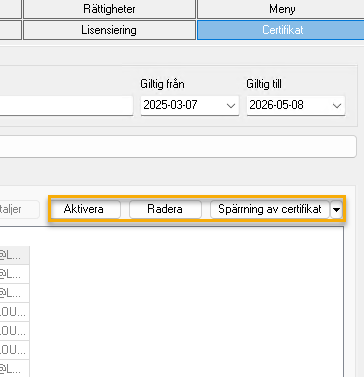Click the date 2025-03-07 value
Viewport: 364px width, 377px height.
point(170,105)
